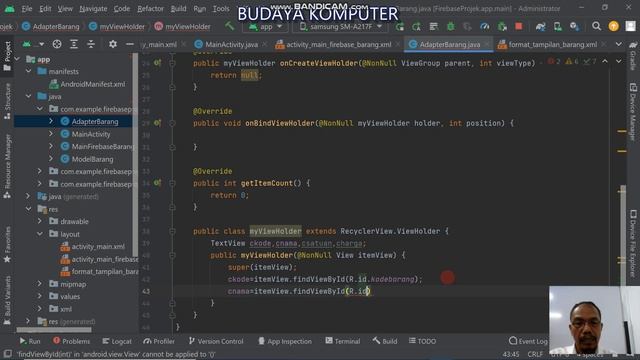
Task: Switch to MainActivity.java tab
Action: [231, 44]
